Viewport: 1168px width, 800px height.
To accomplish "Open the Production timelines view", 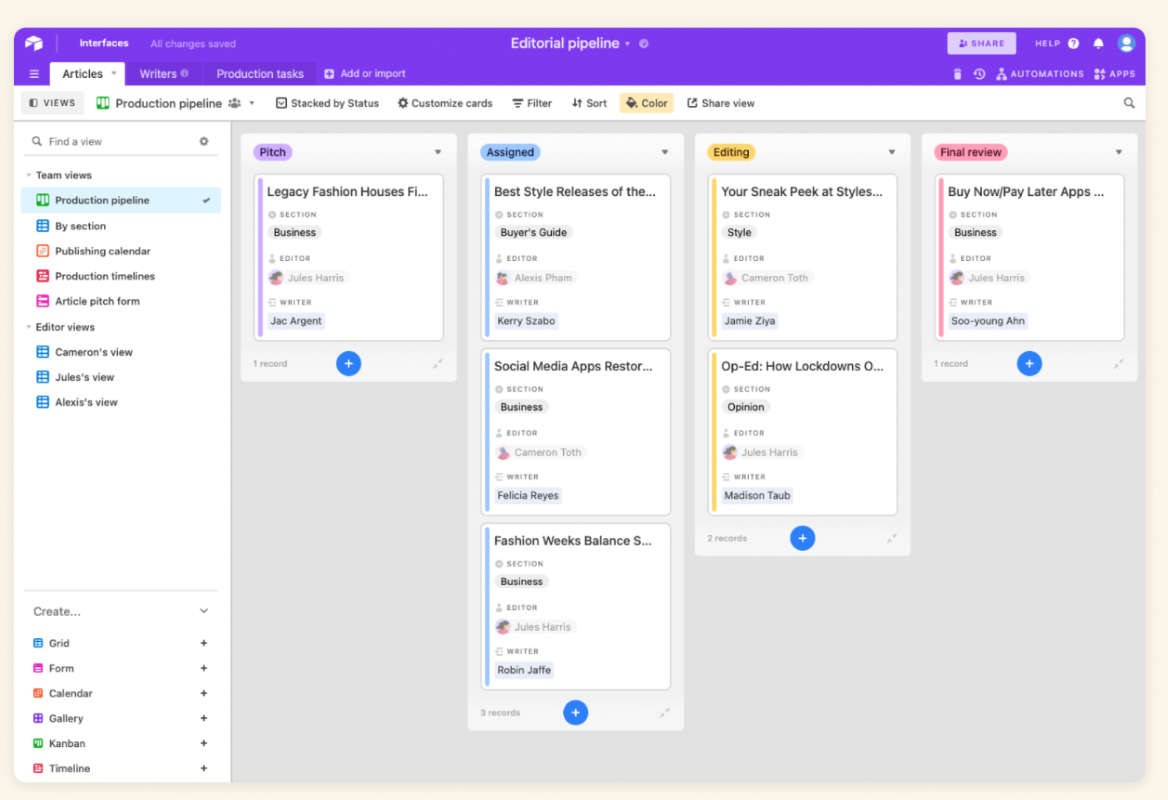I will [x=121, y=276].
